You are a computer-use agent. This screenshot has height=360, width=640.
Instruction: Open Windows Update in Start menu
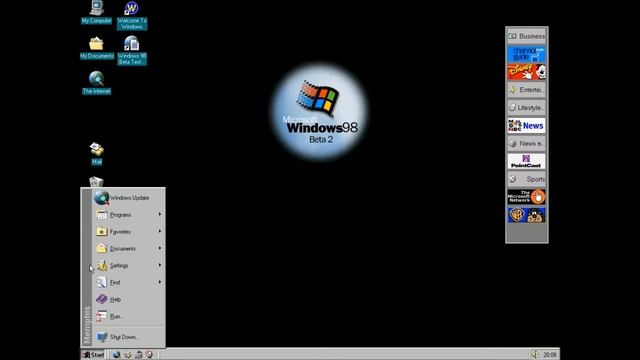pos(129,198)
